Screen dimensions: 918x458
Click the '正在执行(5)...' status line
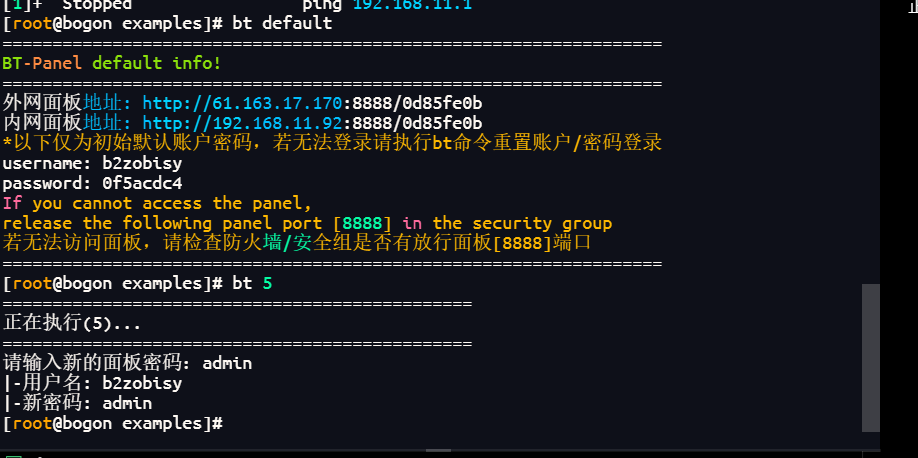pos(72,324)
